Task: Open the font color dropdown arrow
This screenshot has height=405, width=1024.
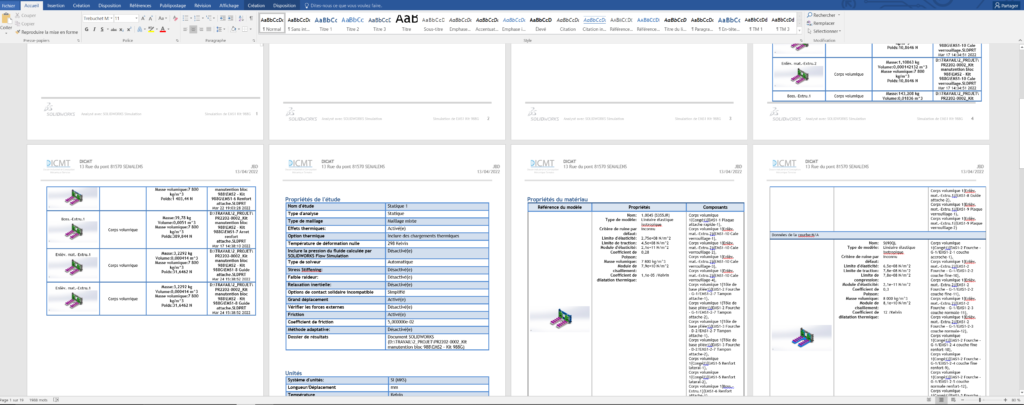Action: tap(168, 29)
